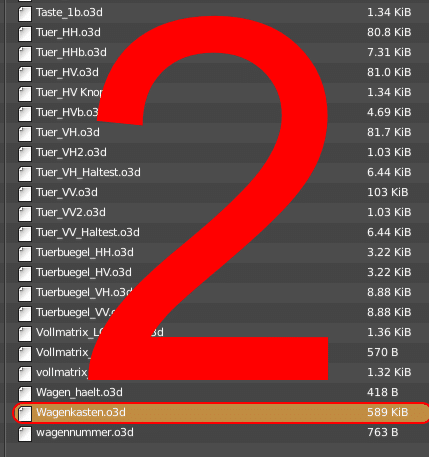
Task: Select the Wagenkasten.o3d file
Action: tap(221, 413)
